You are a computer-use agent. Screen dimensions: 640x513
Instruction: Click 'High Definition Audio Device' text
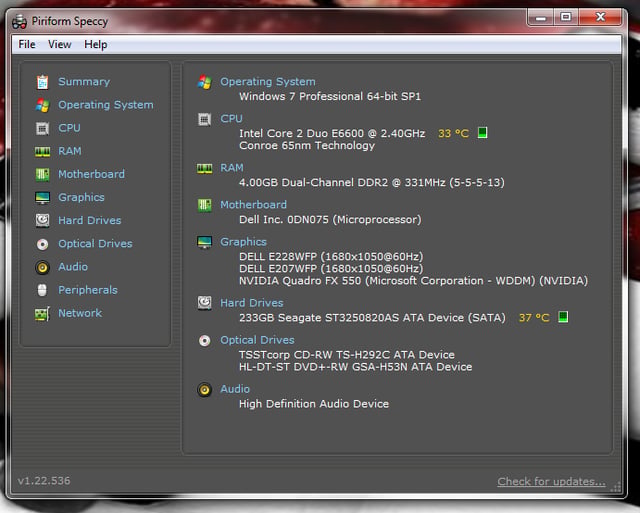pos(314,404)
